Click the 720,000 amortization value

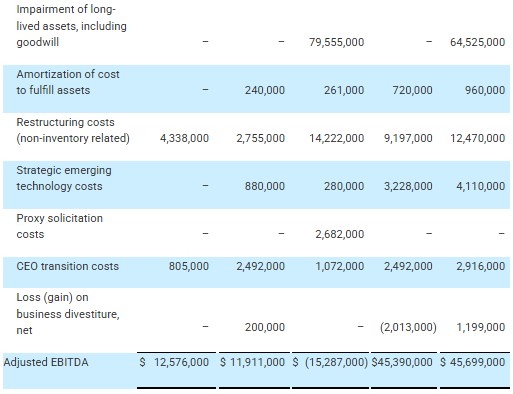[412, 90]
